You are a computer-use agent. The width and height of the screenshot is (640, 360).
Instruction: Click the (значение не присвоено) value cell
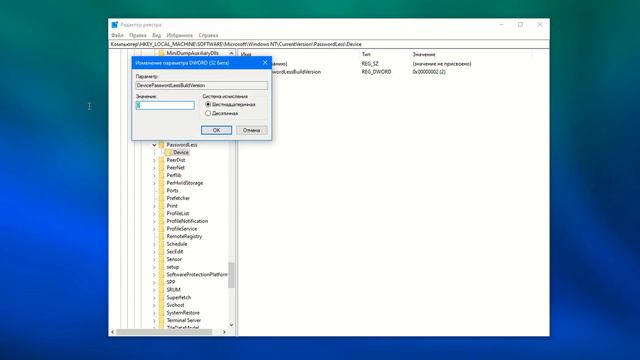(x=442, y=64)
